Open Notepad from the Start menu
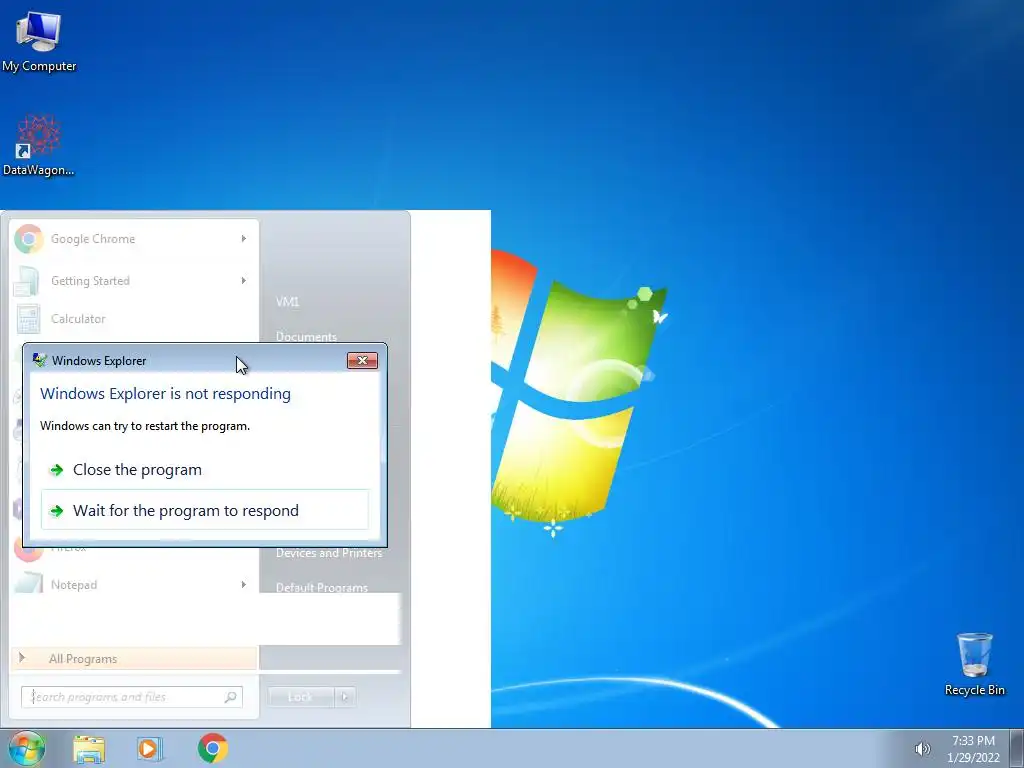The height and width of the screenshot is (768, 1024). [134, 584]
